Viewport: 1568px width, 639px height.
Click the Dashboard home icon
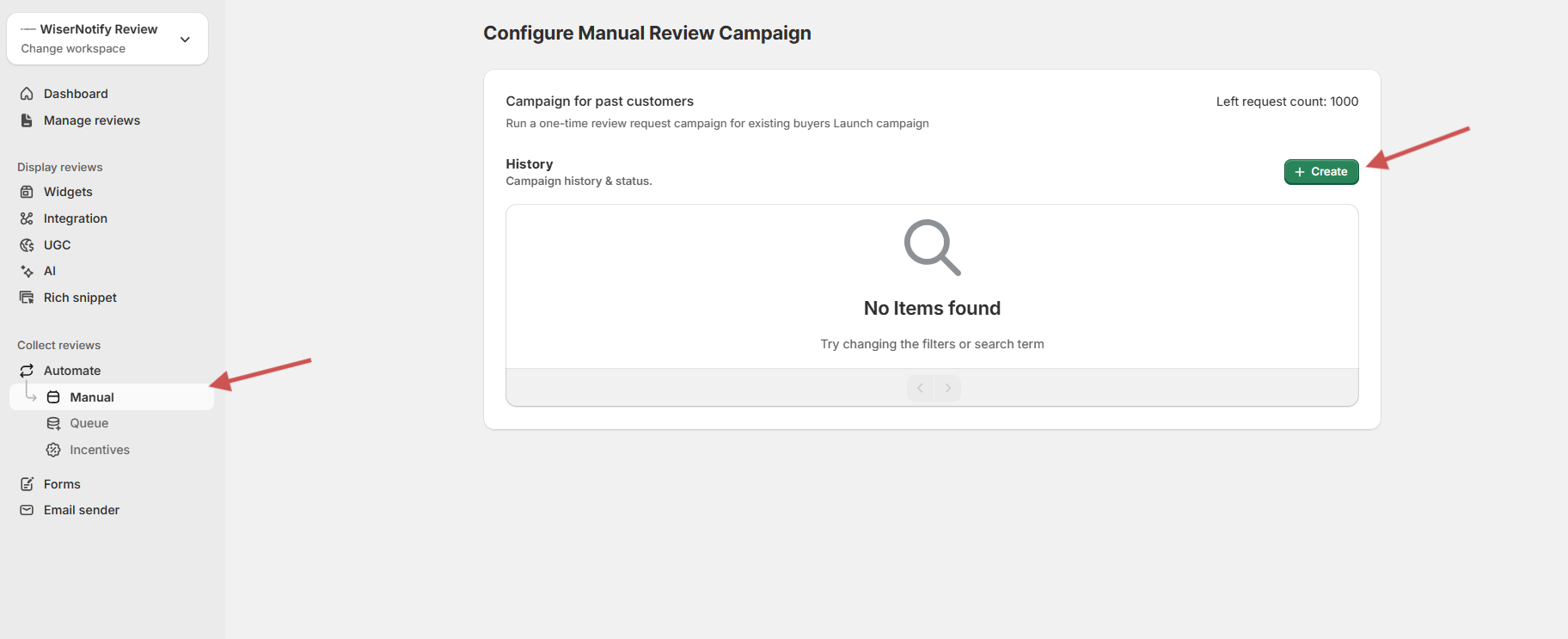tap(27, 94)
